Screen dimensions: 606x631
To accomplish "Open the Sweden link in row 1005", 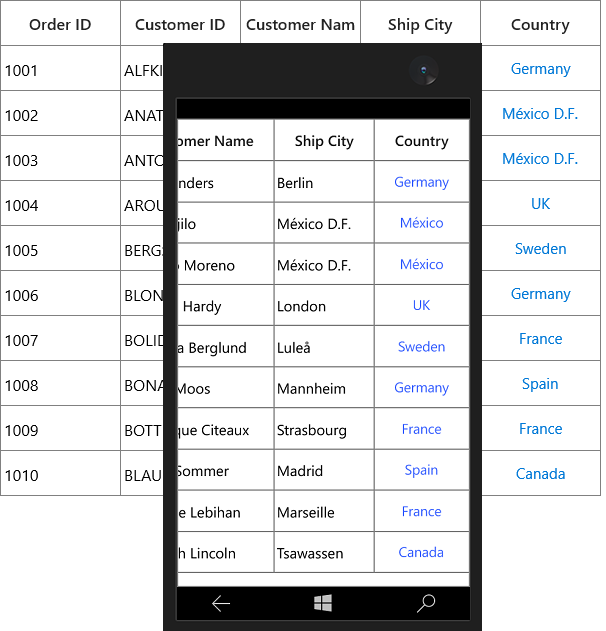I will coord(540,249).
